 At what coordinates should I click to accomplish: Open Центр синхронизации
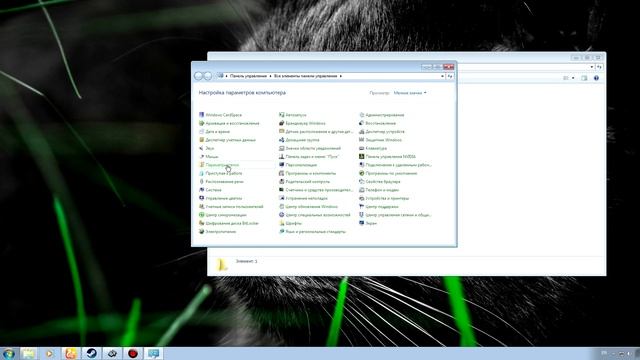coord(223,215)
